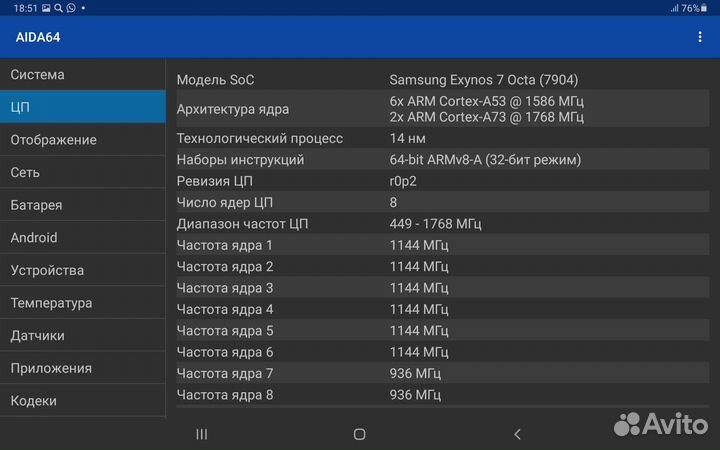Open the Android section
Viewport: 720px width, 450px height.
(83, 237)
